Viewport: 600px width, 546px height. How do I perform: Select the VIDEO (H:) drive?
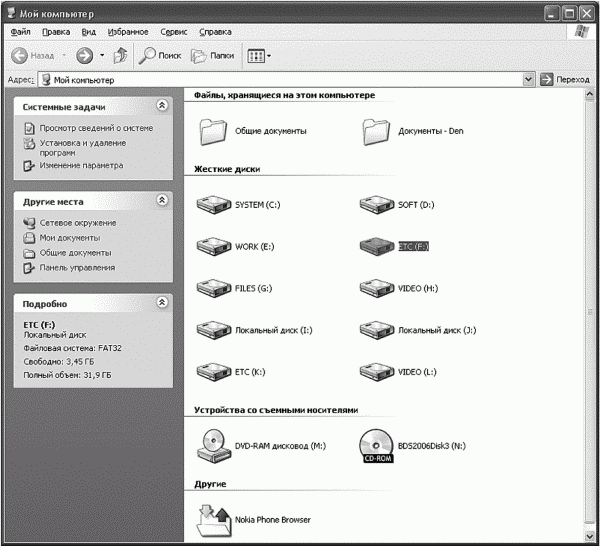click(375, 288)
